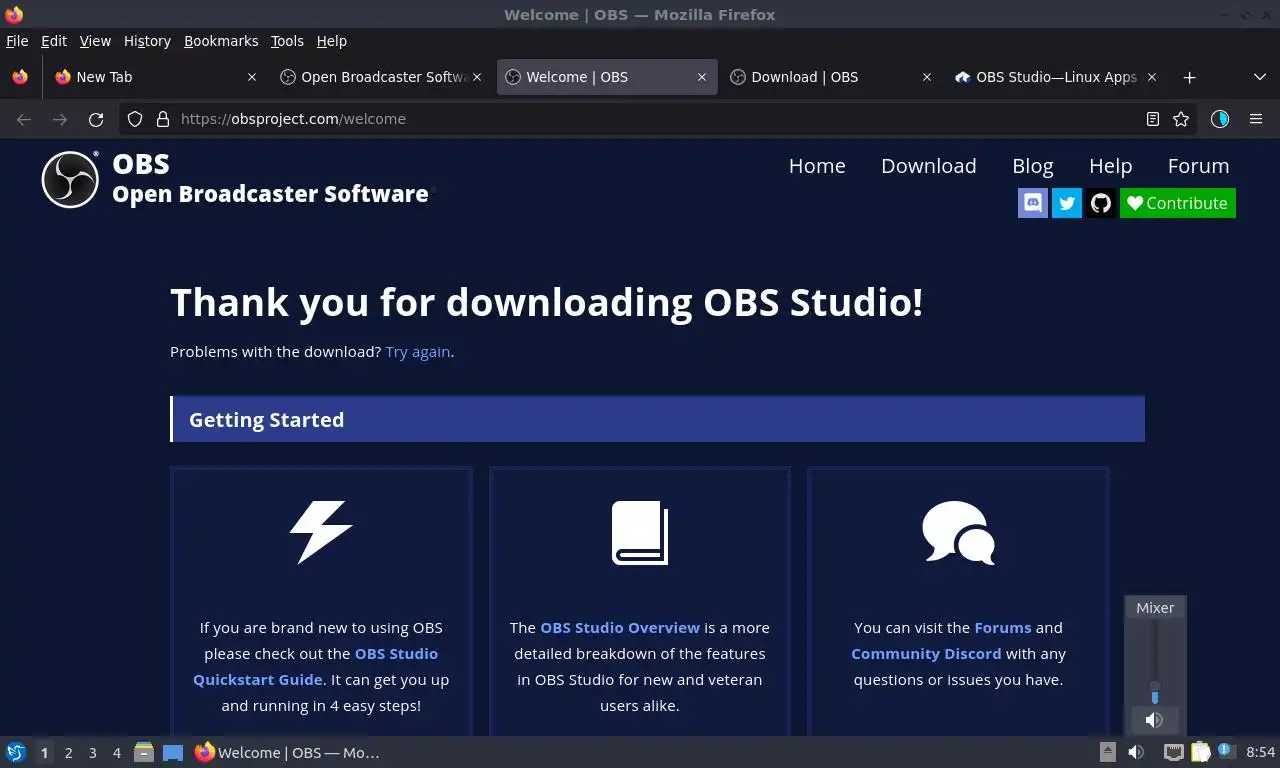The image size is (1280, 768).
Task: Open the OBS Studio Overview link
Action: (620, 628)
